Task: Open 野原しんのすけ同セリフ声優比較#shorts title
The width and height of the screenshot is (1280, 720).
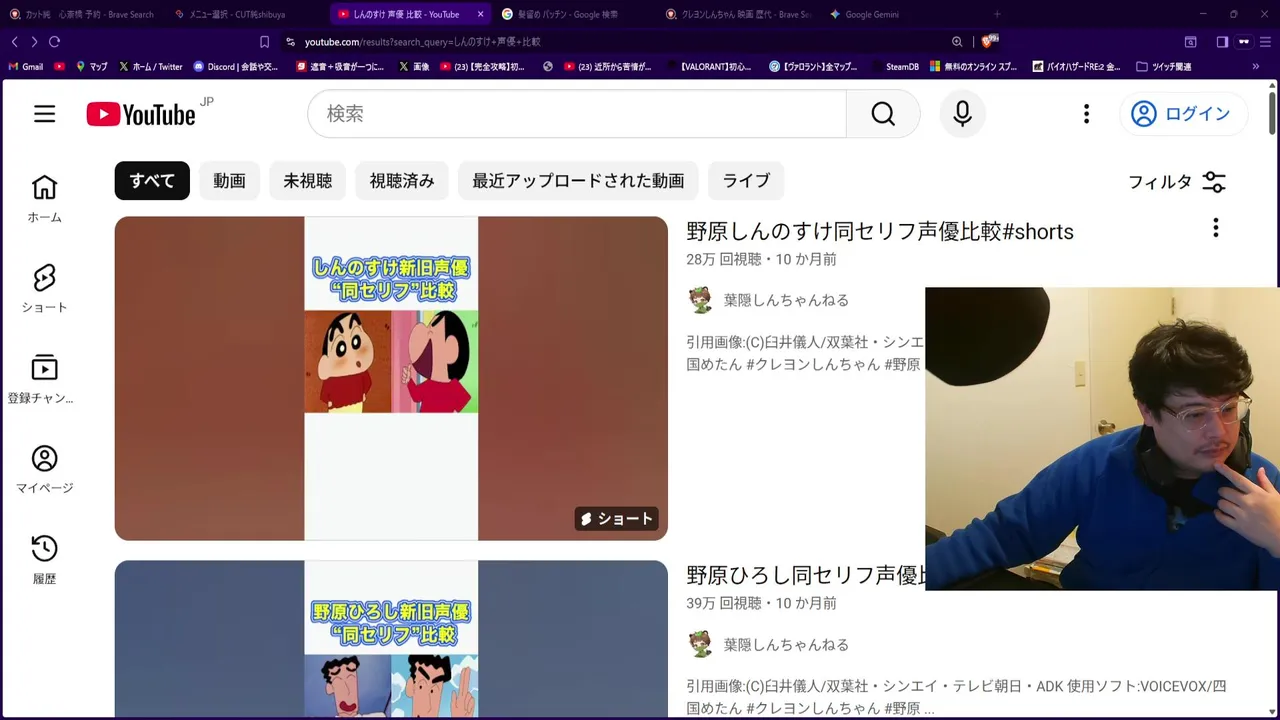Action: [880, 231]
